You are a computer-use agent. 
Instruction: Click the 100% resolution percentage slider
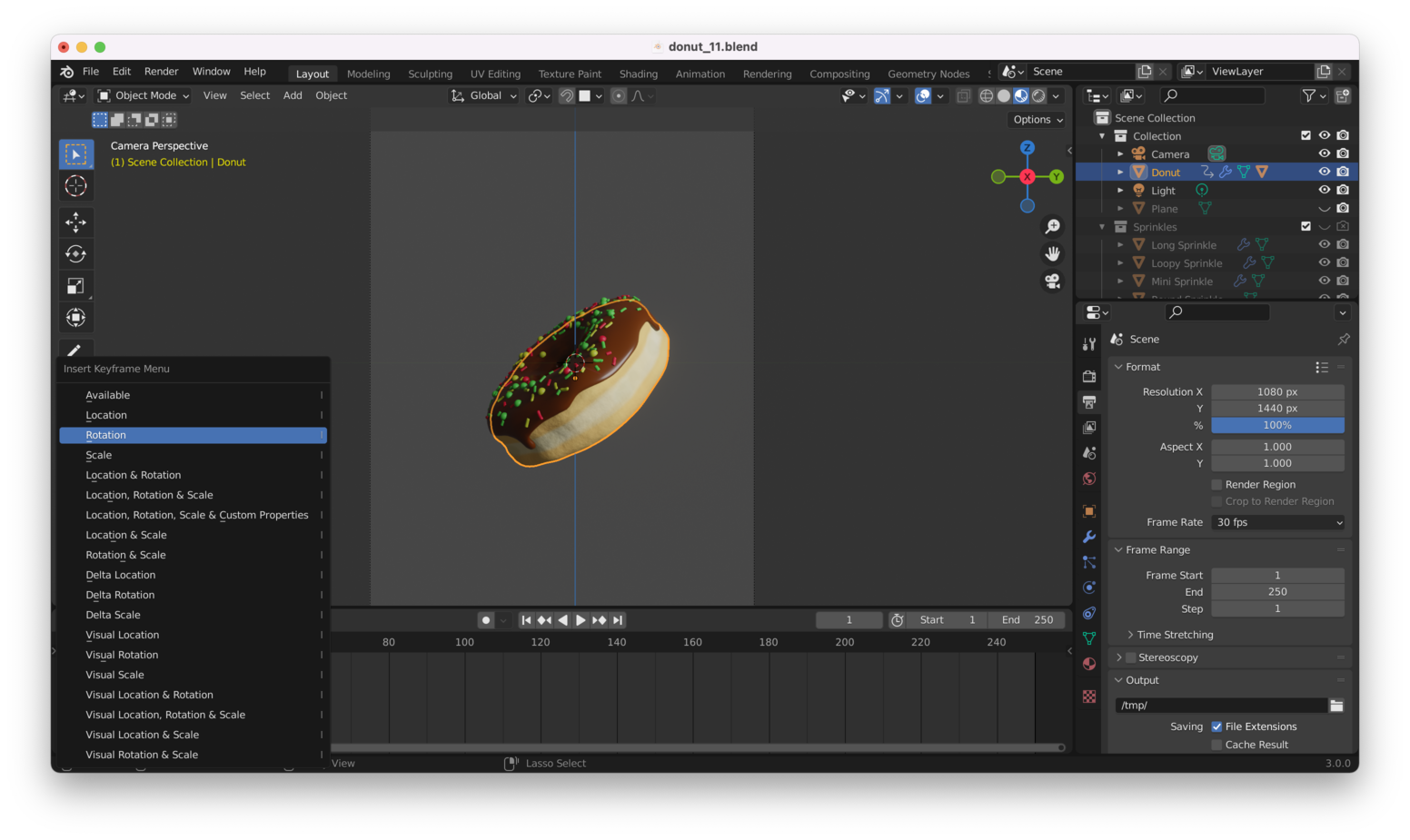pyautogui.click(x=1277, y=425)
